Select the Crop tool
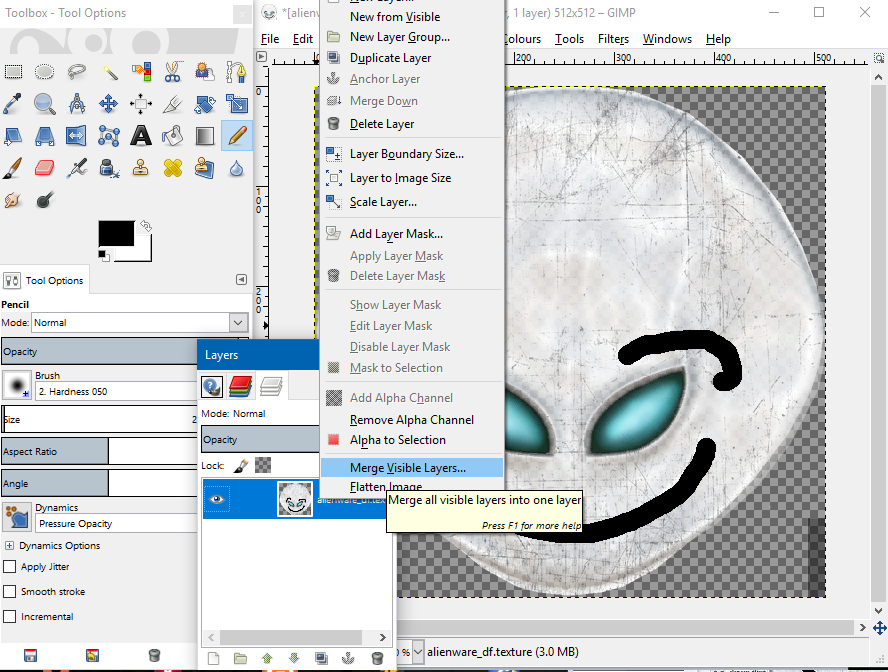Screen dimensions: 888x672 pos(173,104)
